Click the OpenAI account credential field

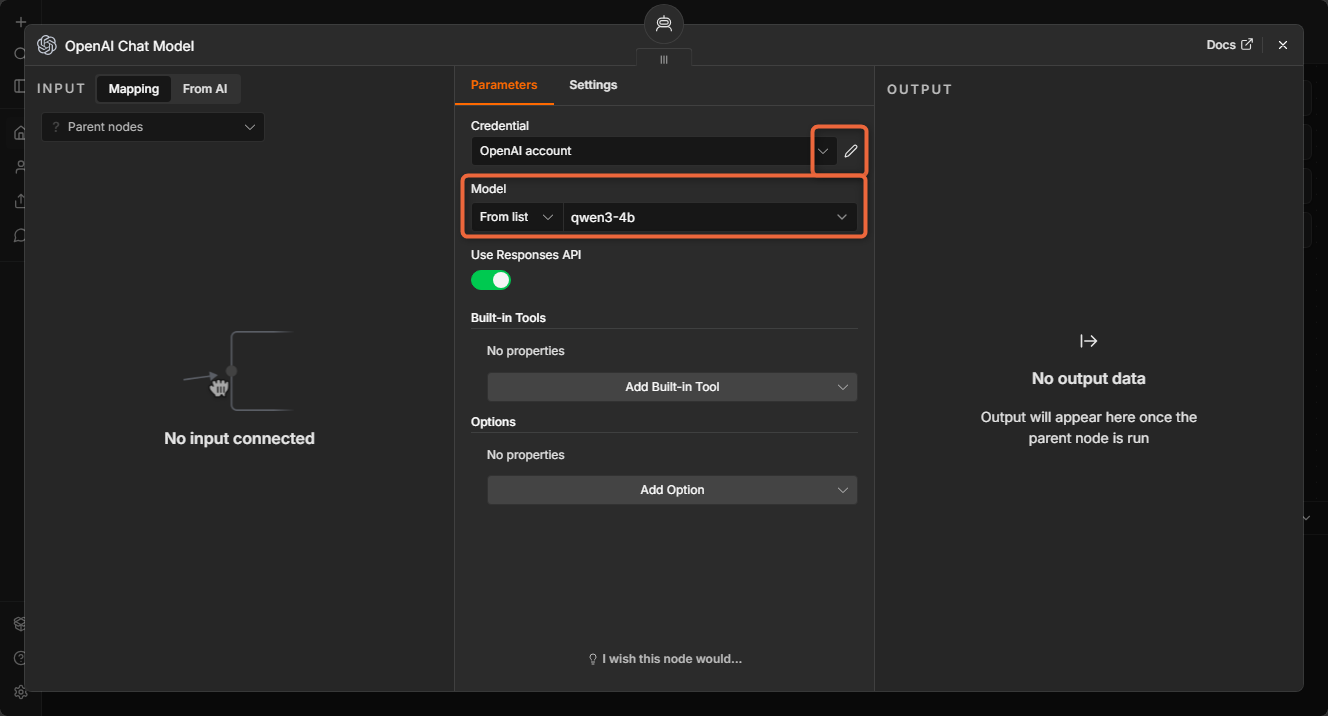(654, 151)
